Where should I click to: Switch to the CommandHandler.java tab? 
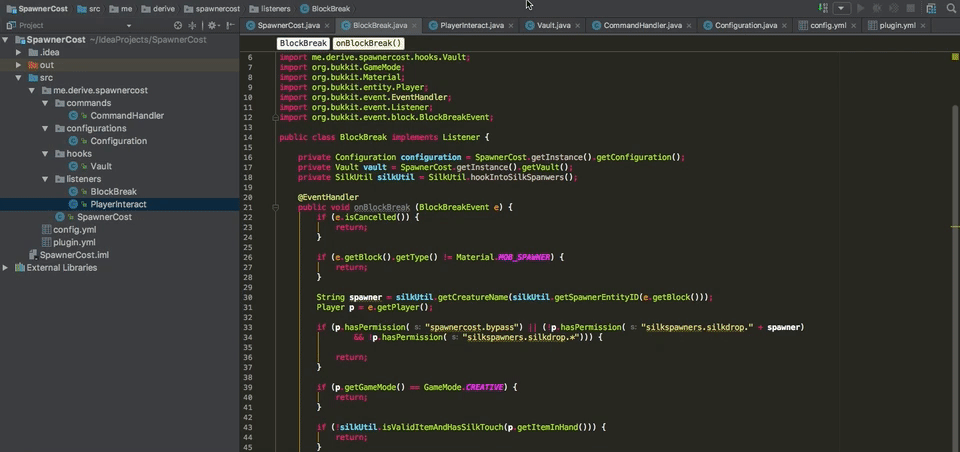642,26
